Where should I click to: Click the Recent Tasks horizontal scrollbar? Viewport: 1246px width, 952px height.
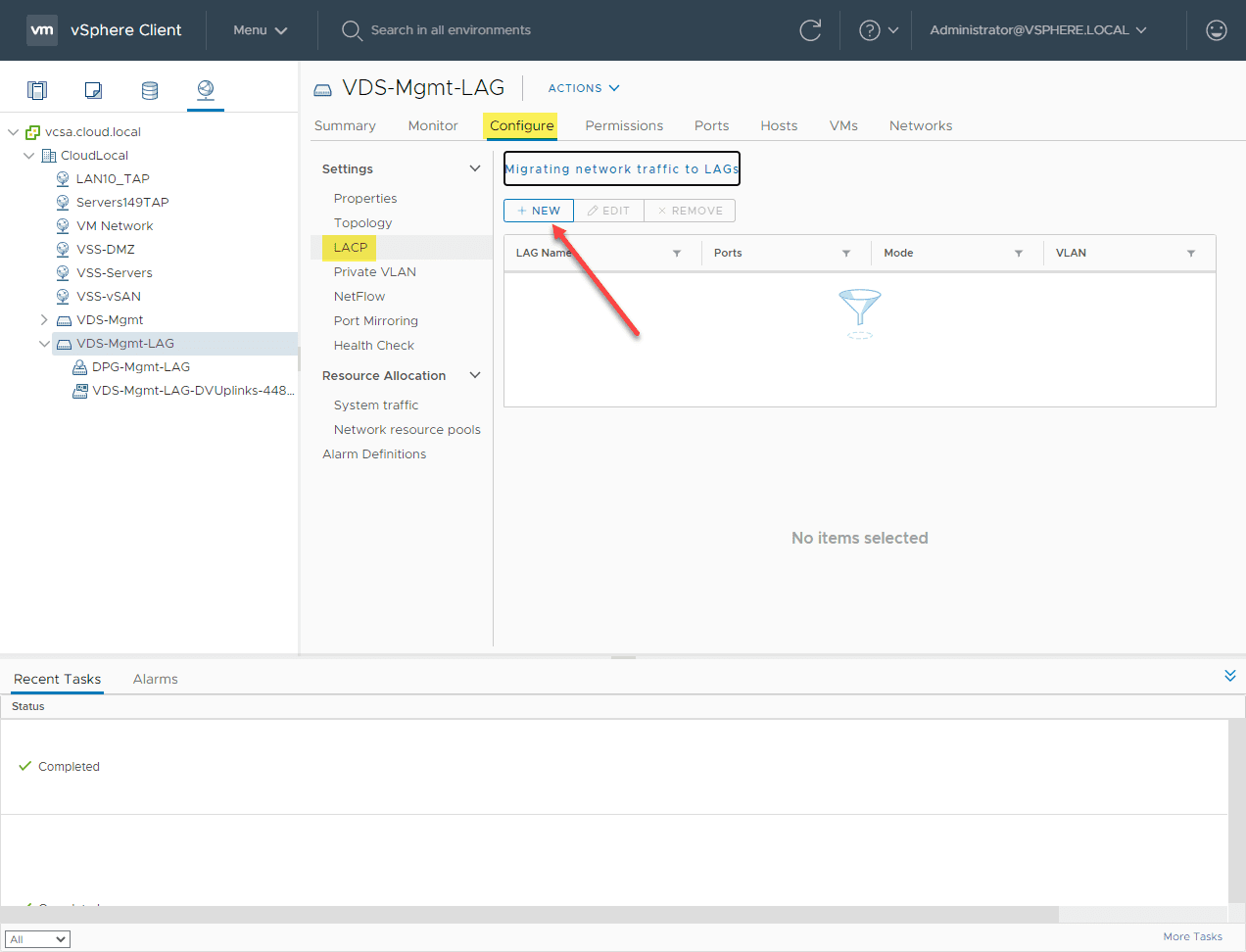coord(530,914)
